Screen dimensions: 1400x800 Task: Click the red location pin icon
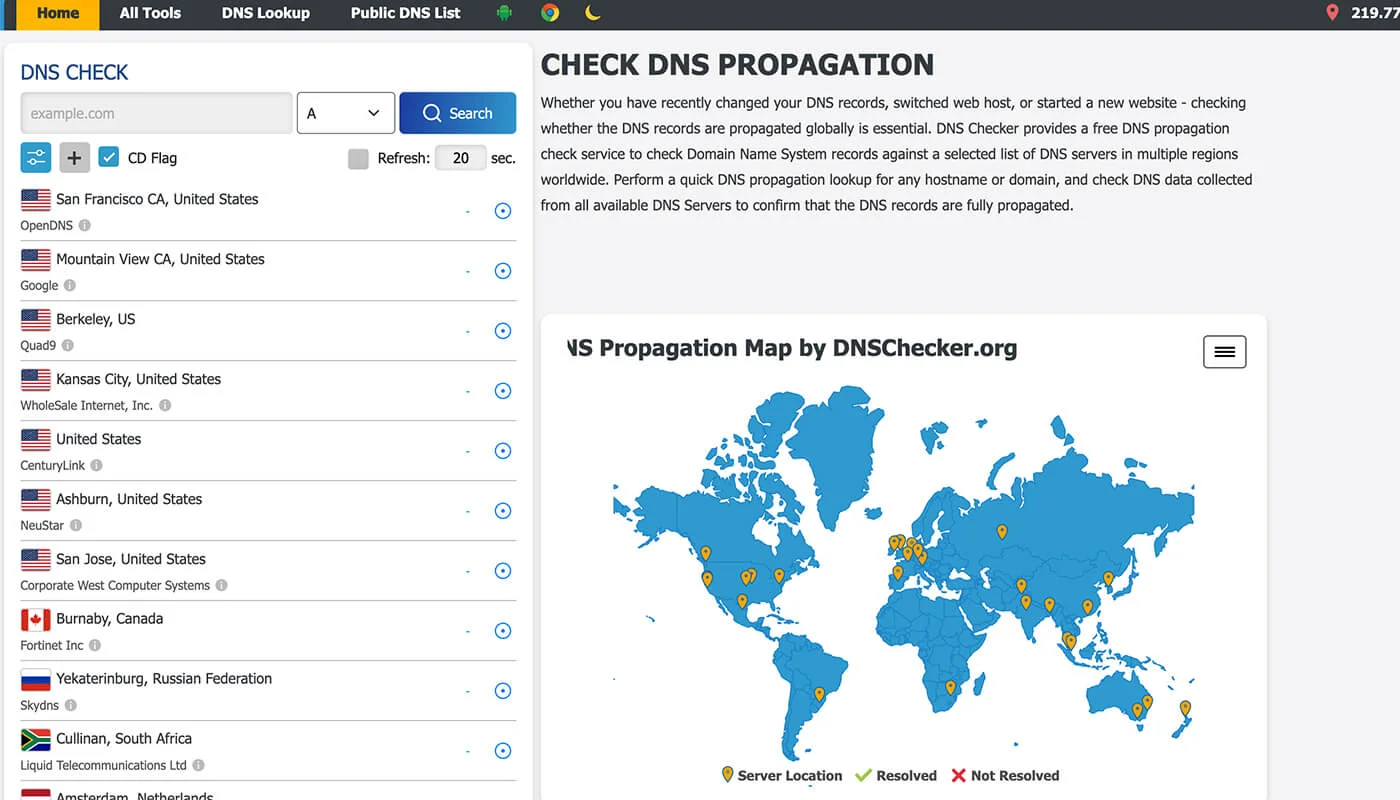click(x=1332, y=13)
